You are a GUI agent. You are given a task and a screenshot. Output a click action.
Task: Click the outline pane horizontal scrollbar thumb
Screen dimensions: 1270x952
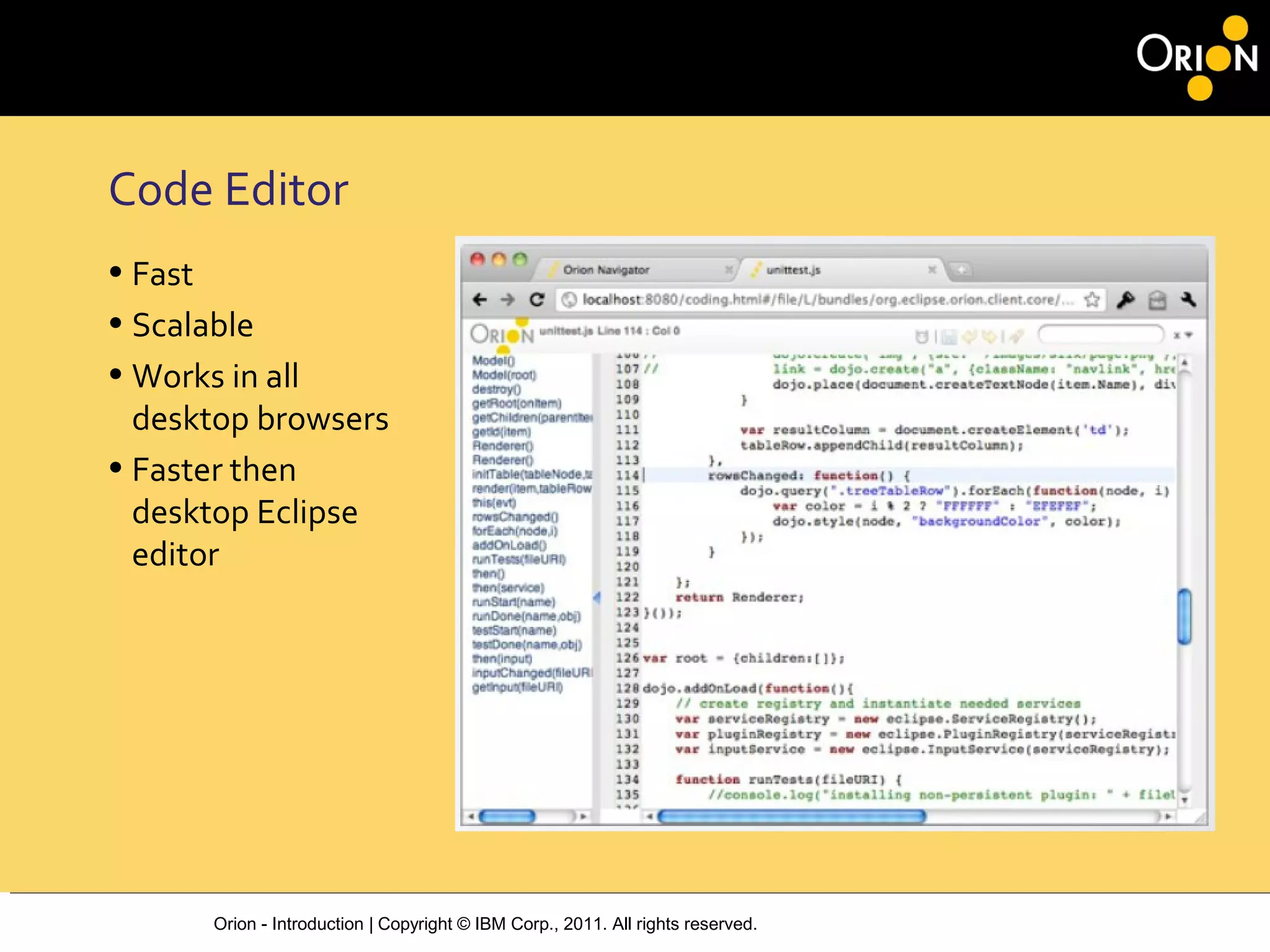pyautogui.click(x=507, y=817)
